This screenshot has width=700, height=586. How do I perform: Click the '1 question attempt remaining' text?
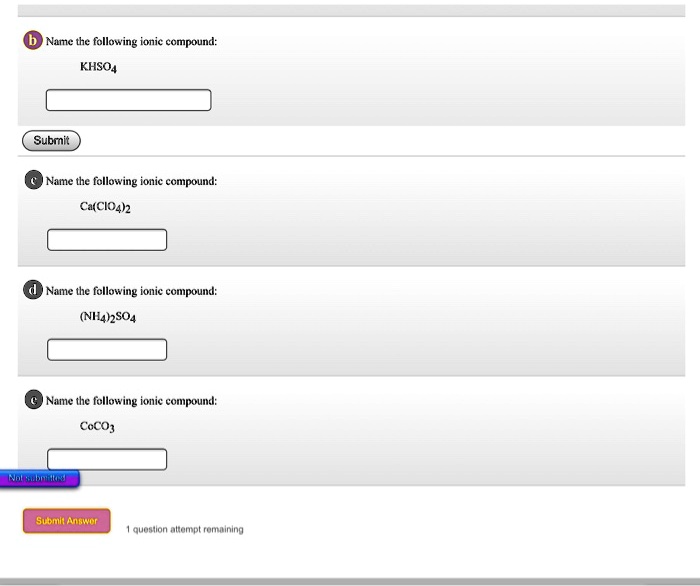(184, 529)
